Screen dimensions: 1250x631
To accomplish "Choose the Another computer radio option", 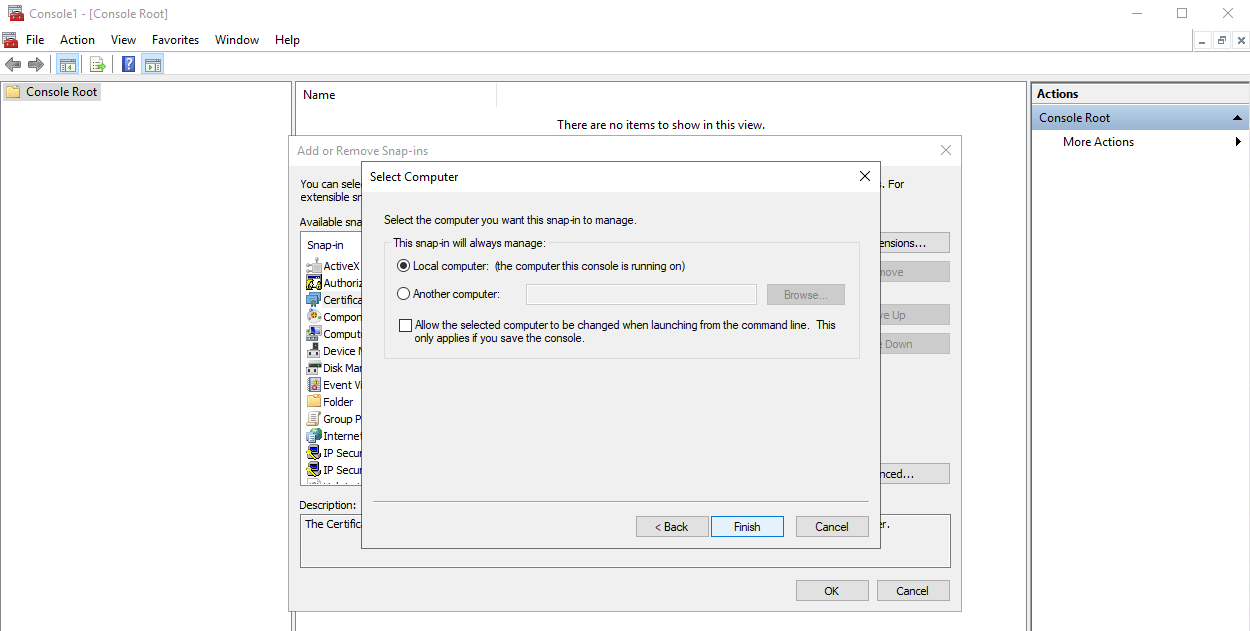I will coord(404,294).
